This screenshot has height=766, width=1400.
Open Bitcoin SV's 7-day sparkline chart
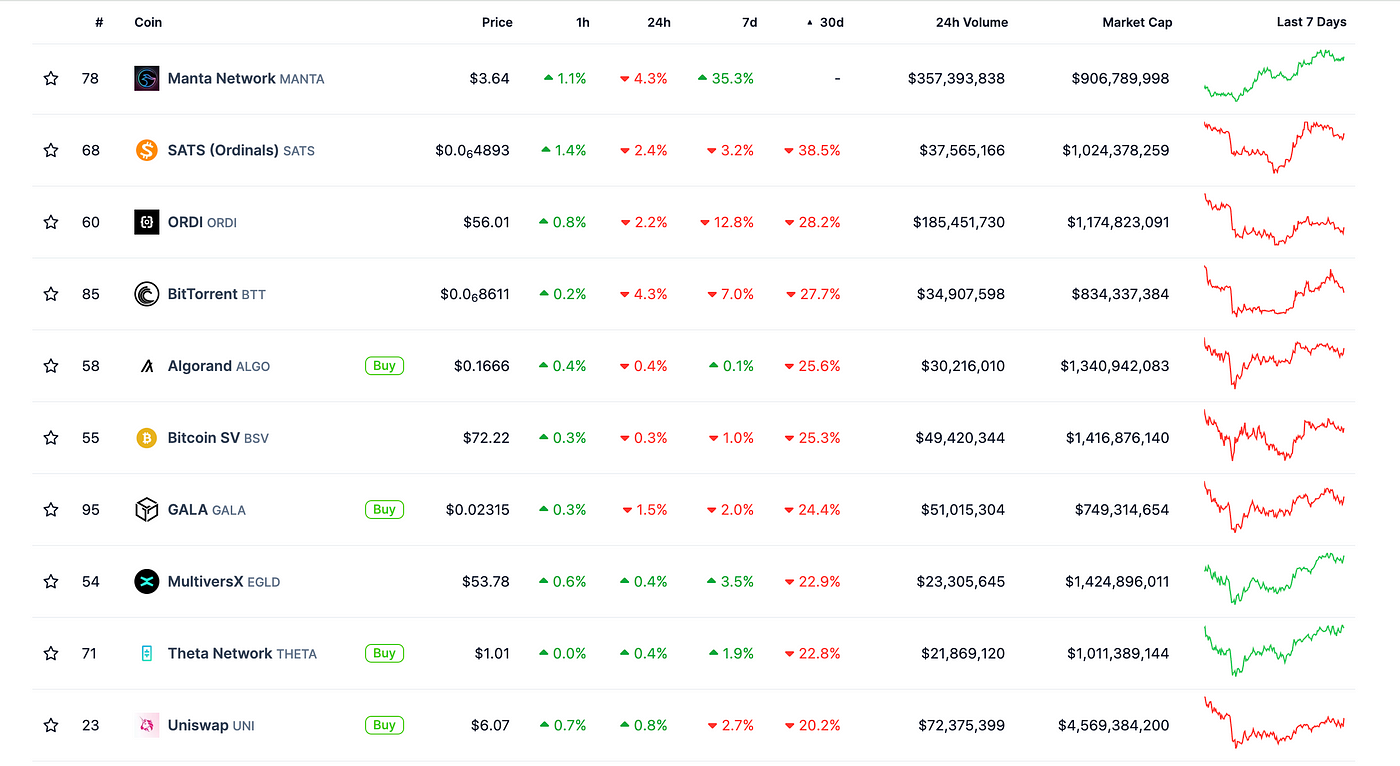[1274, 435]
